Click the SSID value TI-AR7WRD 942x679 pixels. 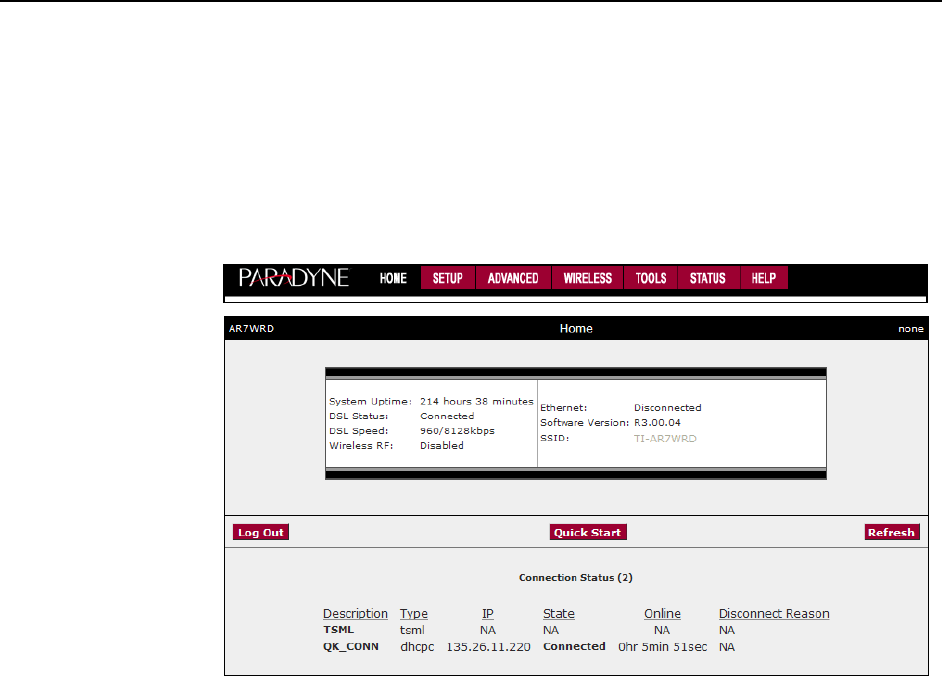click(665, 439)
